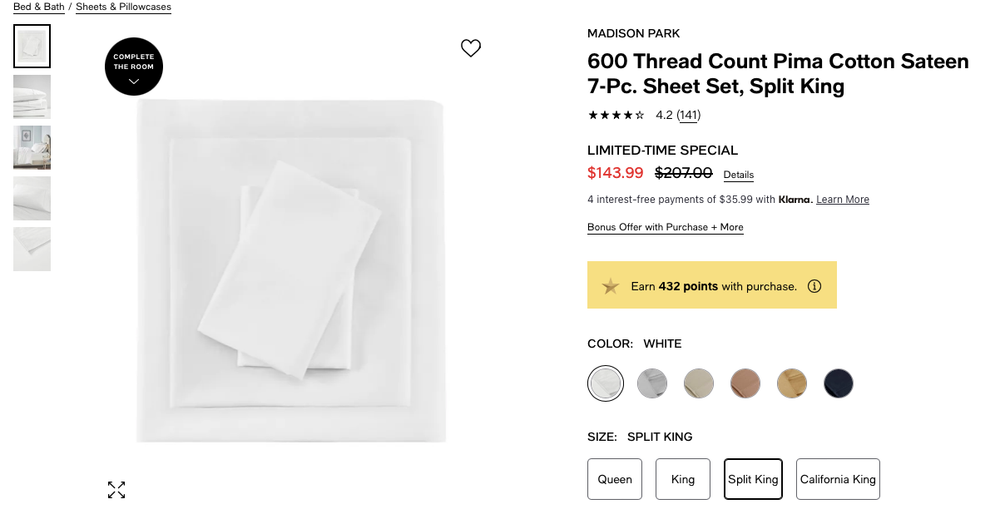Open Sheets & Pillowcases breadcrumb link
1000x519 pixels.
click(123, 7)
